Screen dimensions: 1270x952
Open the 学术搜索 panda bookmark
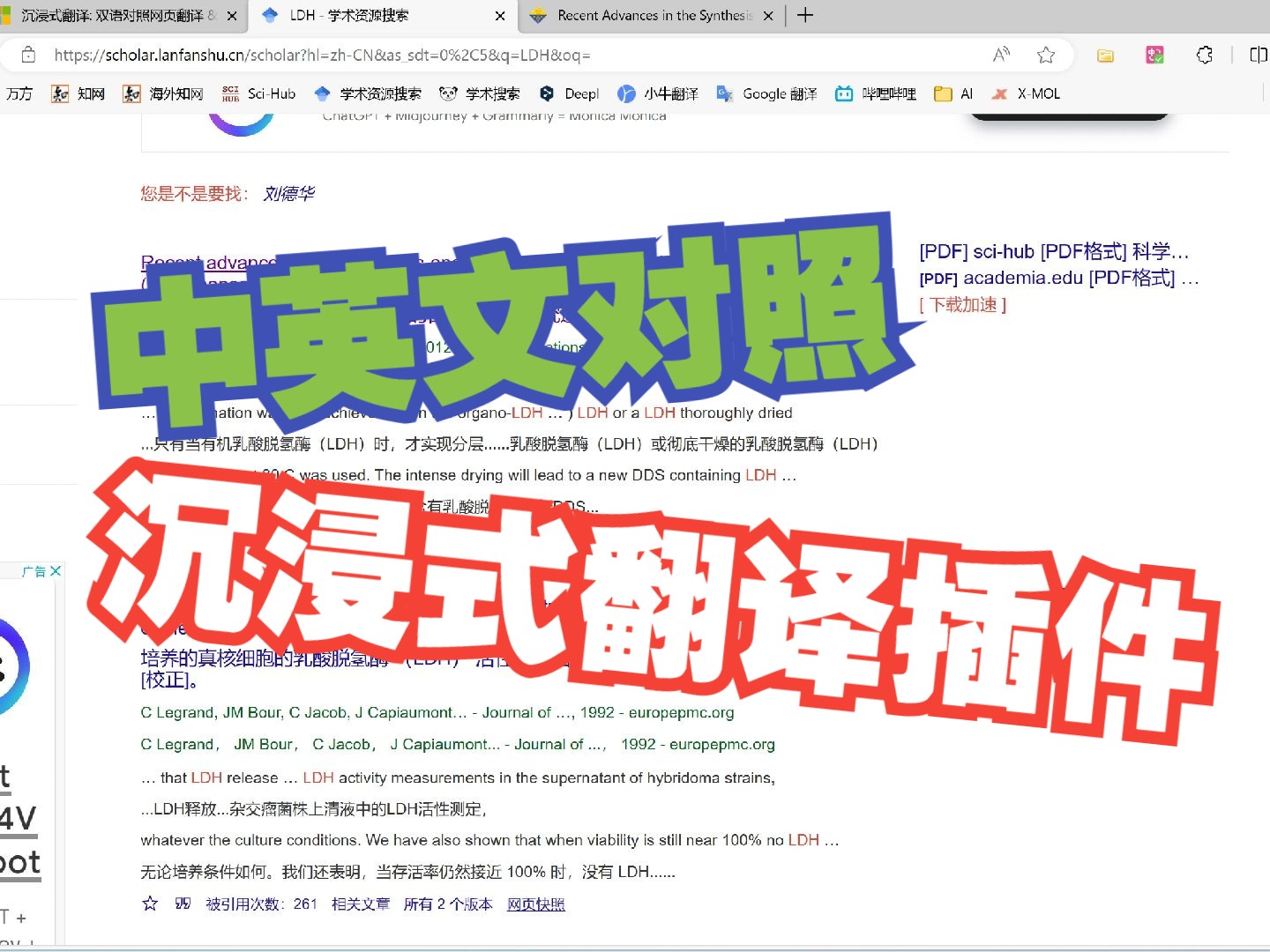click(x=480, y=93)
